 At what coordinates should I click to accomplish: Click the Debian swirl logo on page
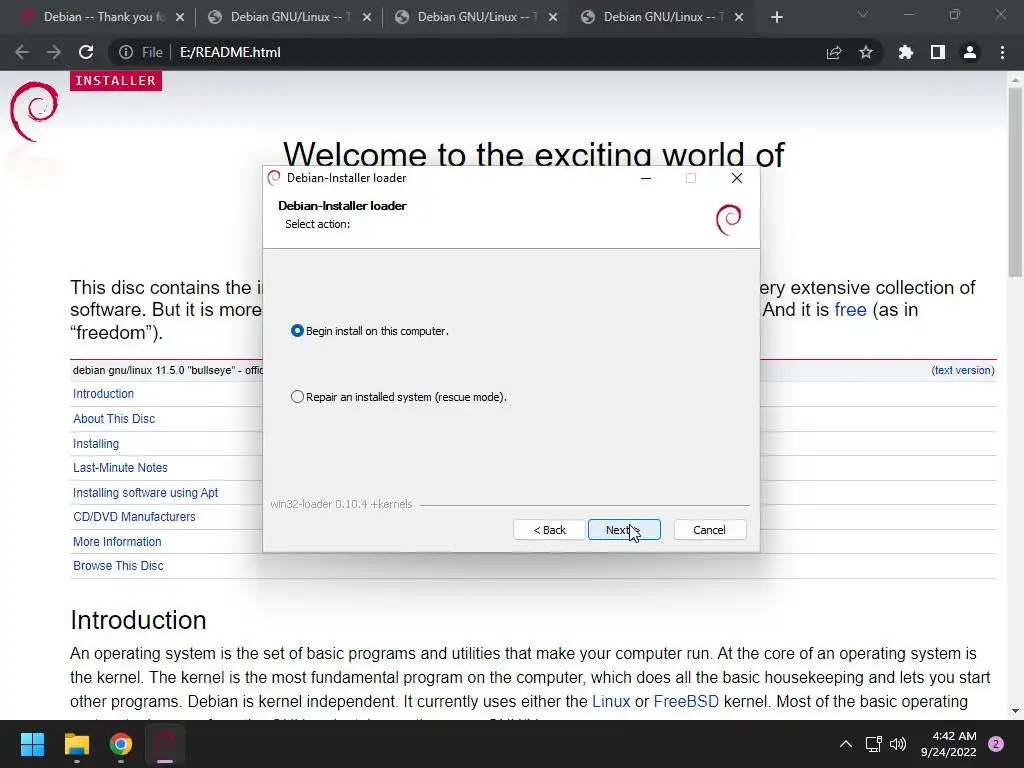(34, 111)
